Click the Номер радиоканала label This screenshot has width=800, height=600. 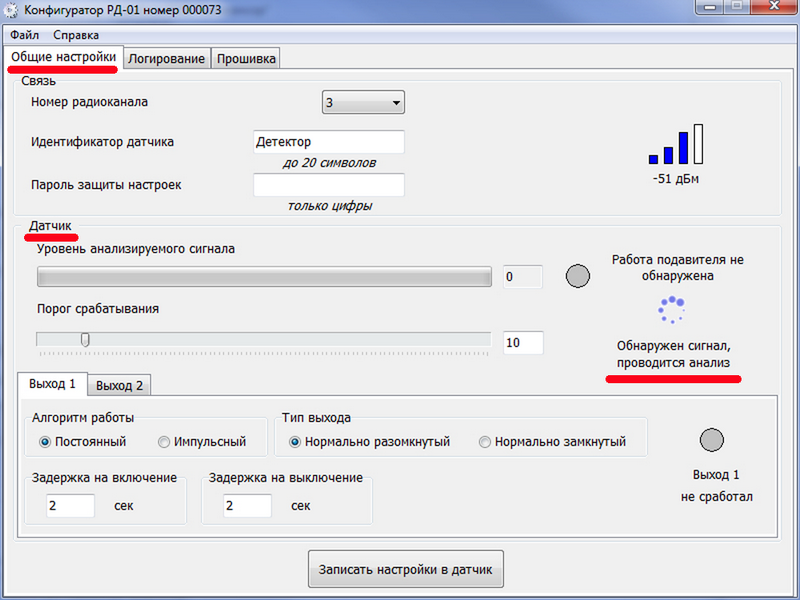pyautogui.click(x=89, y=102)
